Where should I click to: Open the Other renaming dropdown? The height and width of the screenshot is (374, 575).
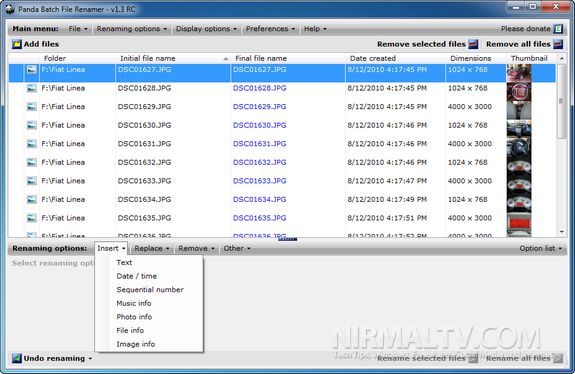(x=237, y=248)
